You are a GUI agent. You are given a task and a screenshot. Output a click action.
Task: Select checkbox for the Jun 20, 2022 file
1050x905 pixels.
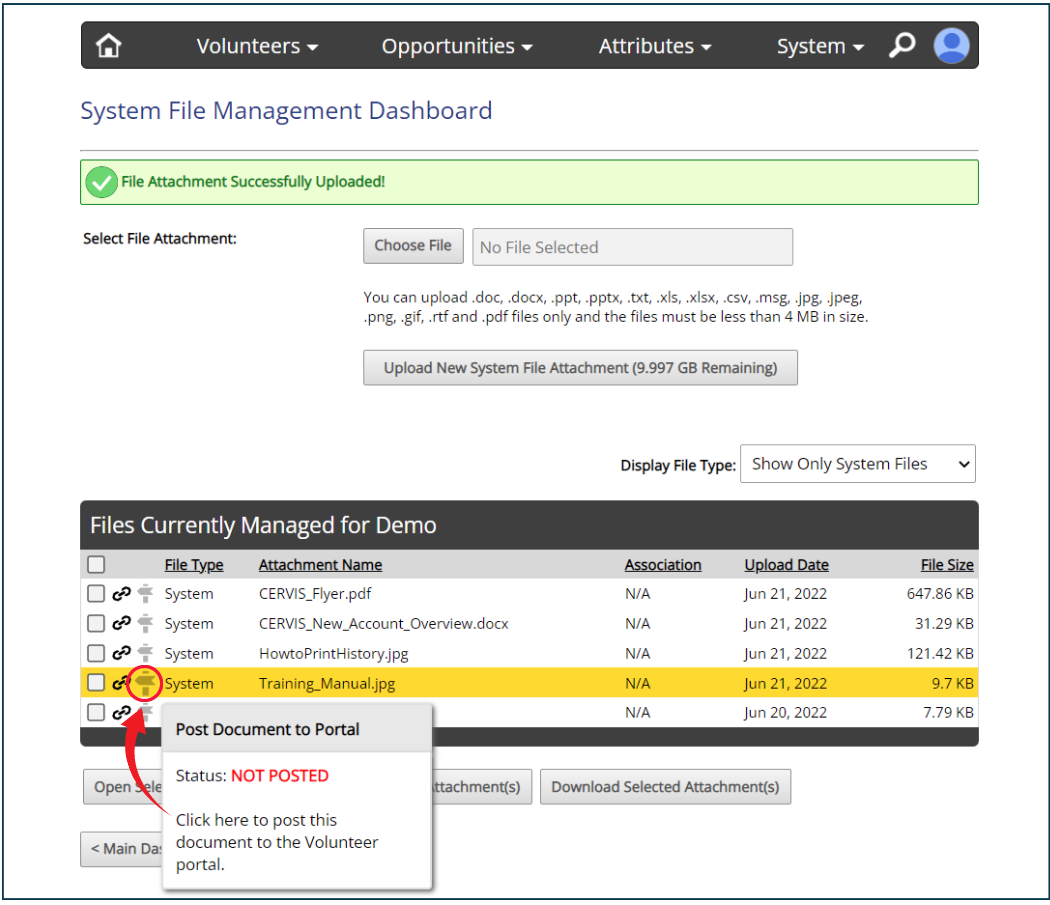pyautogui.click(x=96, y=712)
